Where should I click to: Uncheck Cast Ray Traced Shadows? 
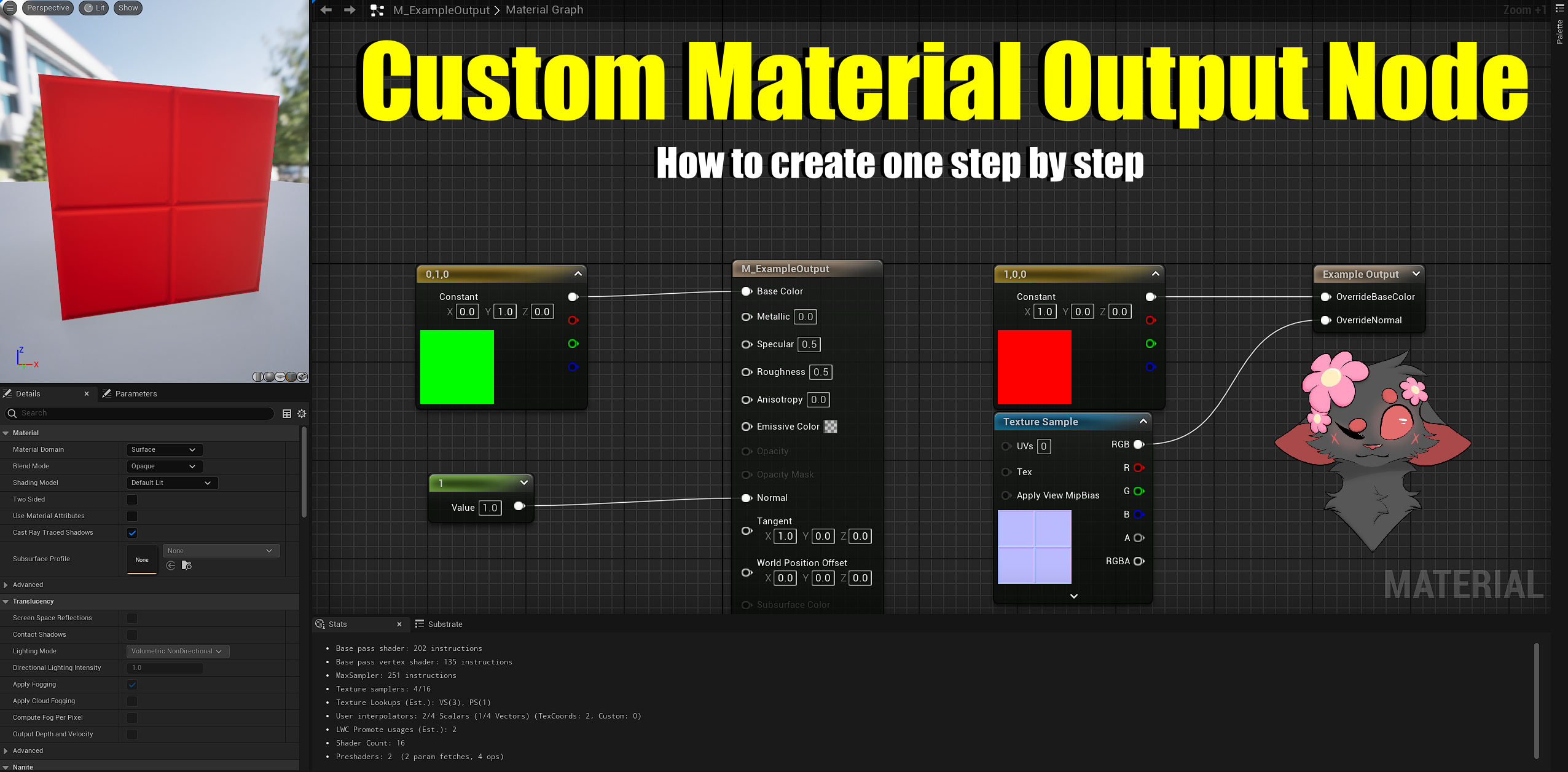click(132, 533)
